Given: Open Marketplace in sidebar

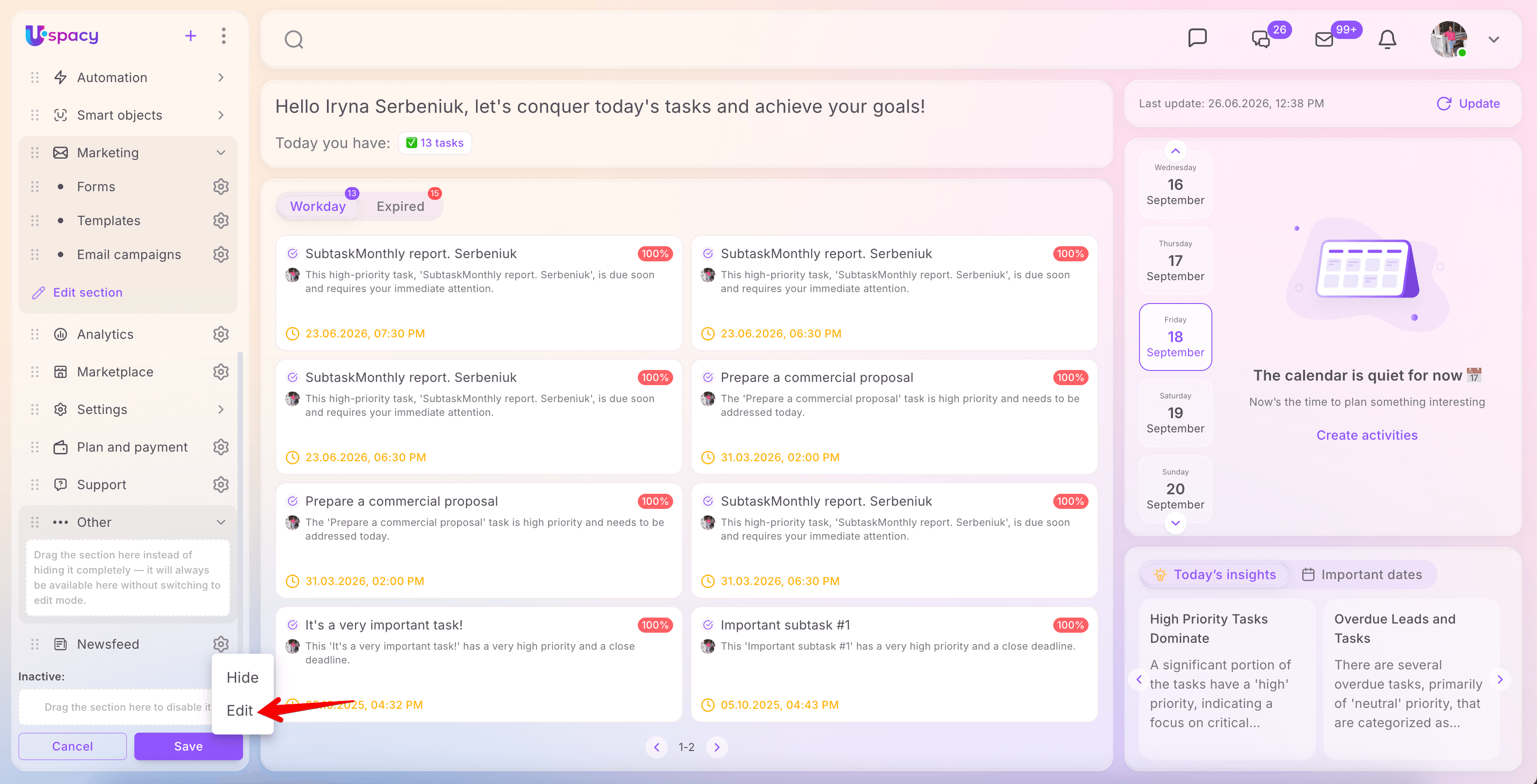Looking at the screenshot, I should pos(115,372).
